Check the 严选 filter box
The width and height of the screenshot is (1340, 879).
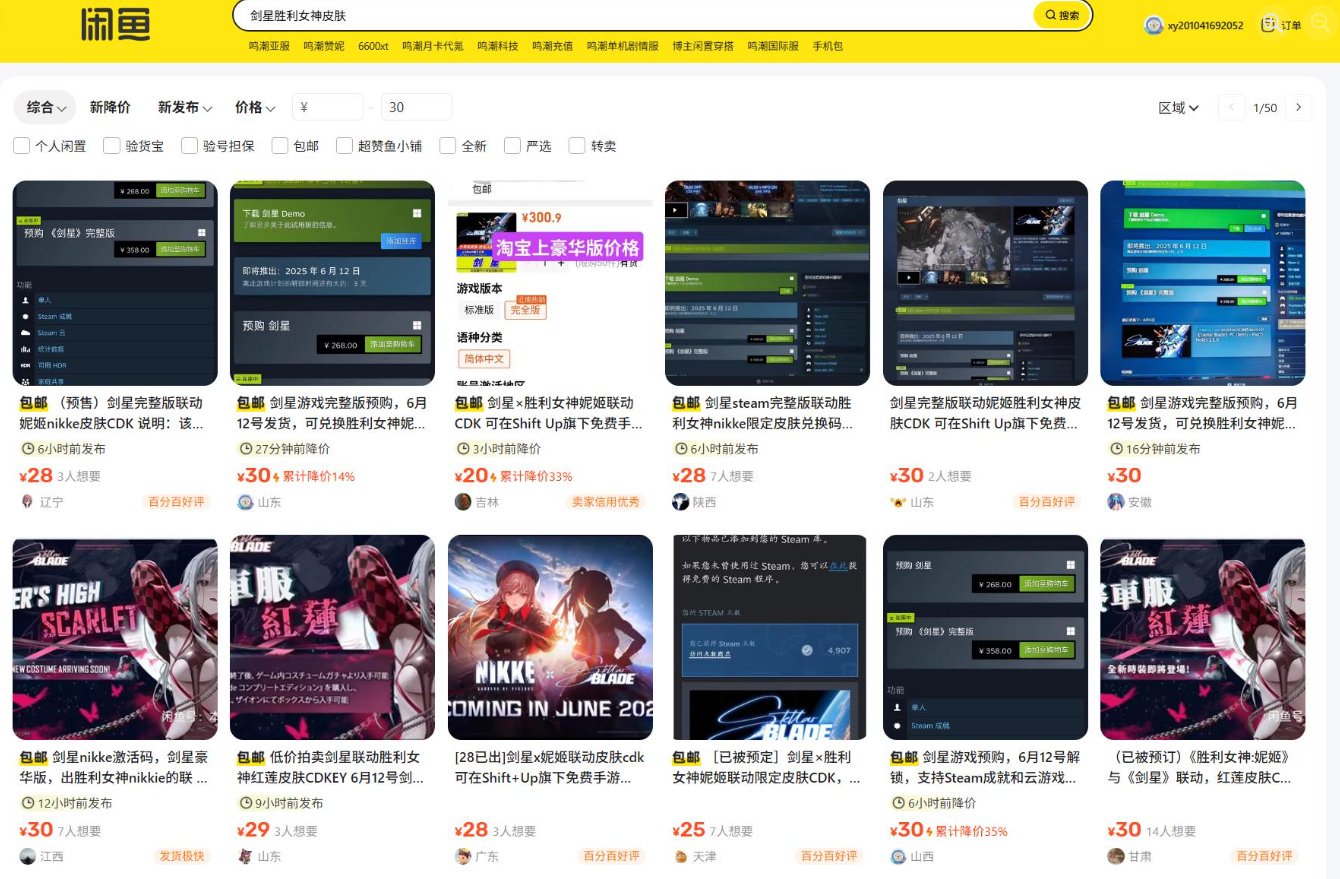click(513, 146)
